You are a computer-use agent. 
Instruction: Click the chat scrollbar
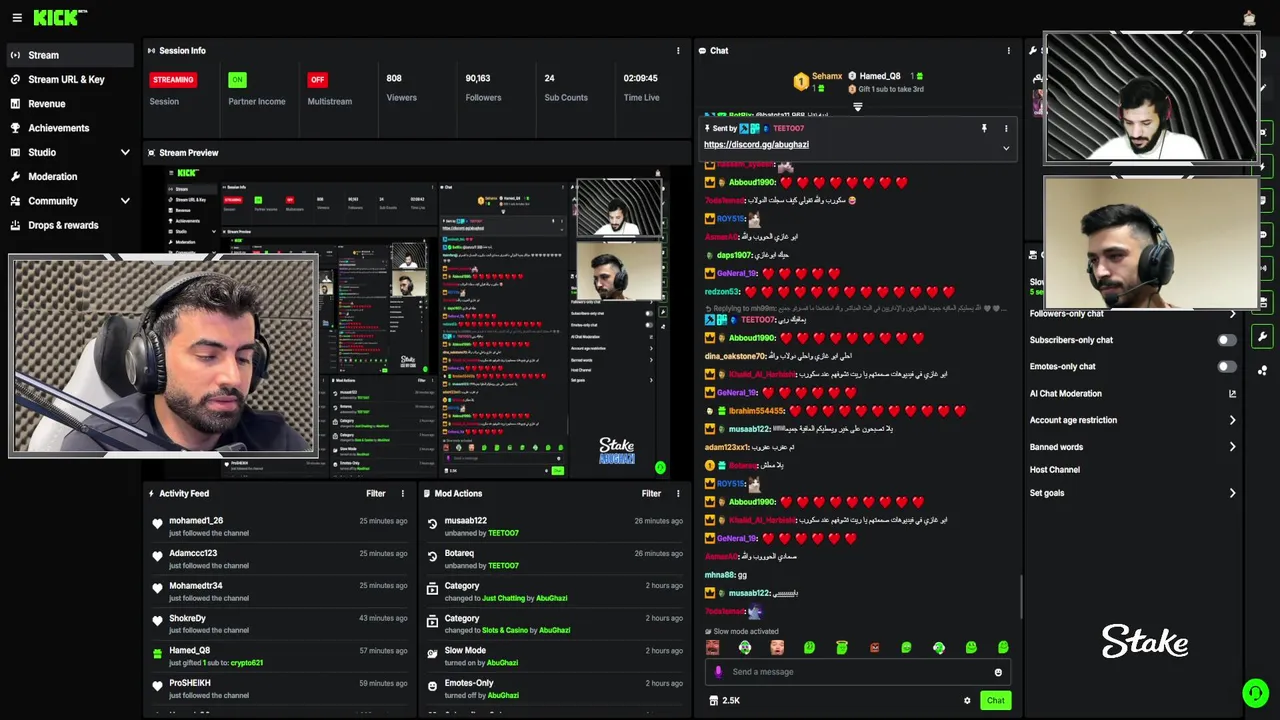[1021, 597]
